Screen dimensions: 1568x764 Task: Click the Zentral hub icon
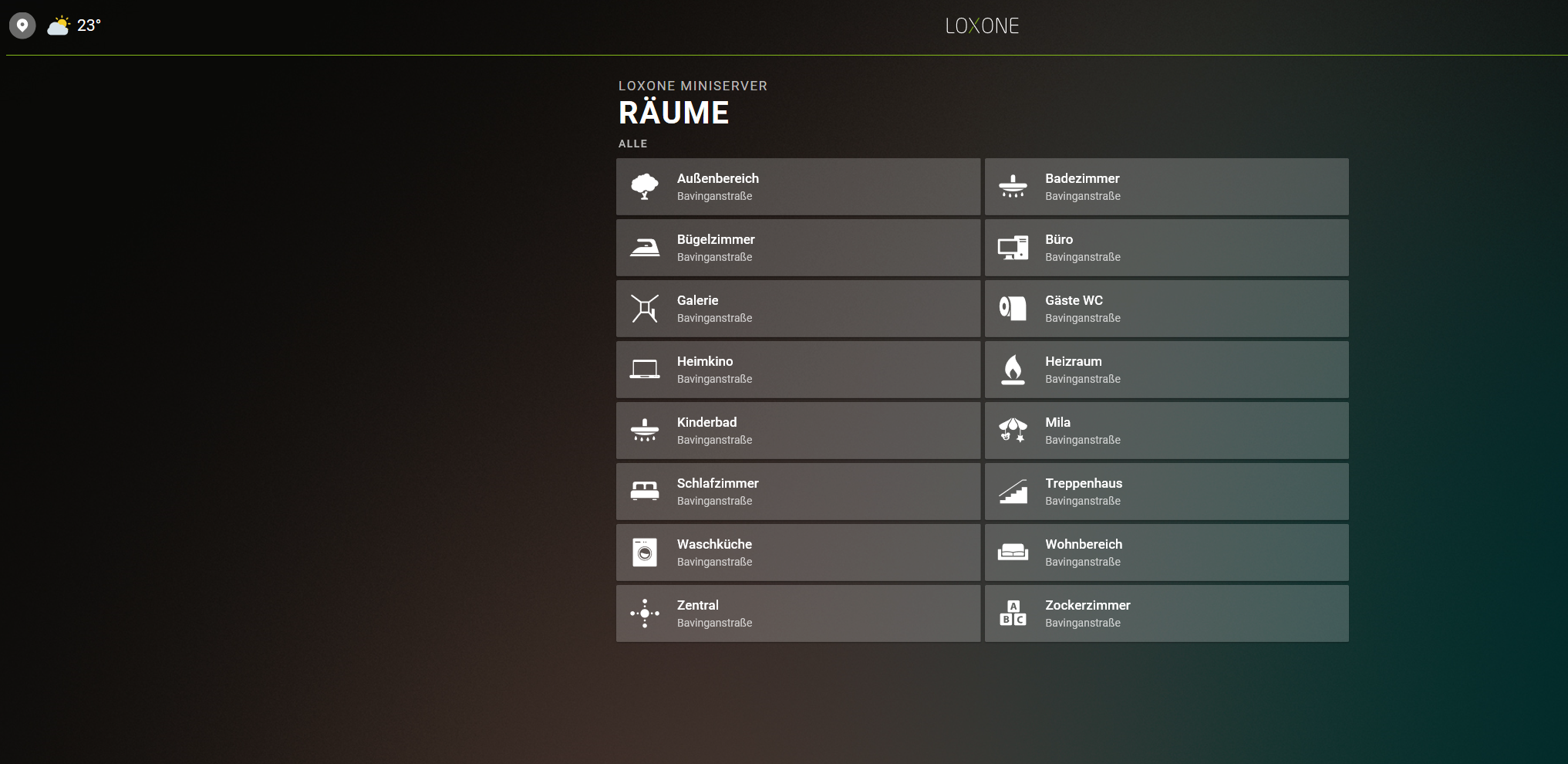[x=645, y=614]
